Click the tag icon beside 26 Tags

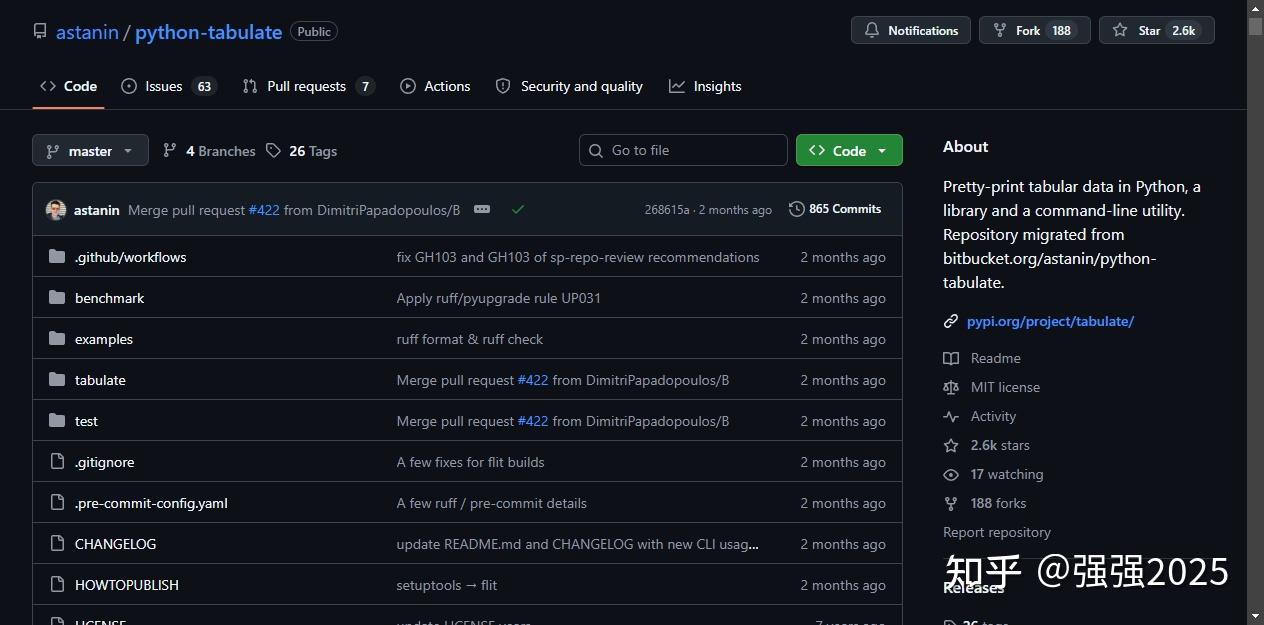point(274,151)
